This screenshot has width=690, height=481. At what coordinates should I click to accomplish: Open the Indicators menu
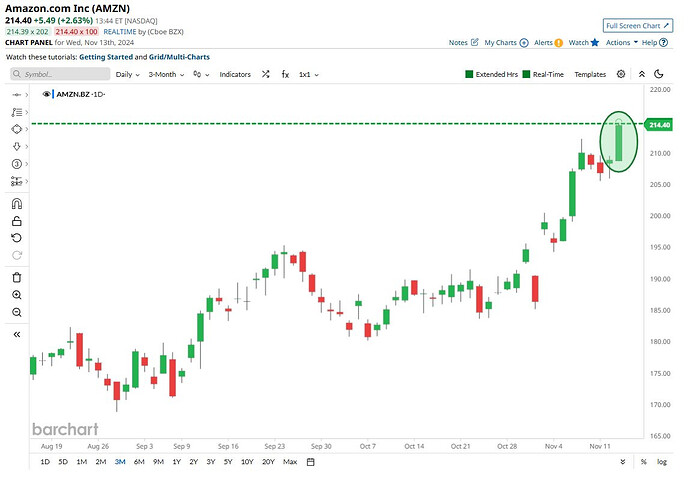coord(235,74)
